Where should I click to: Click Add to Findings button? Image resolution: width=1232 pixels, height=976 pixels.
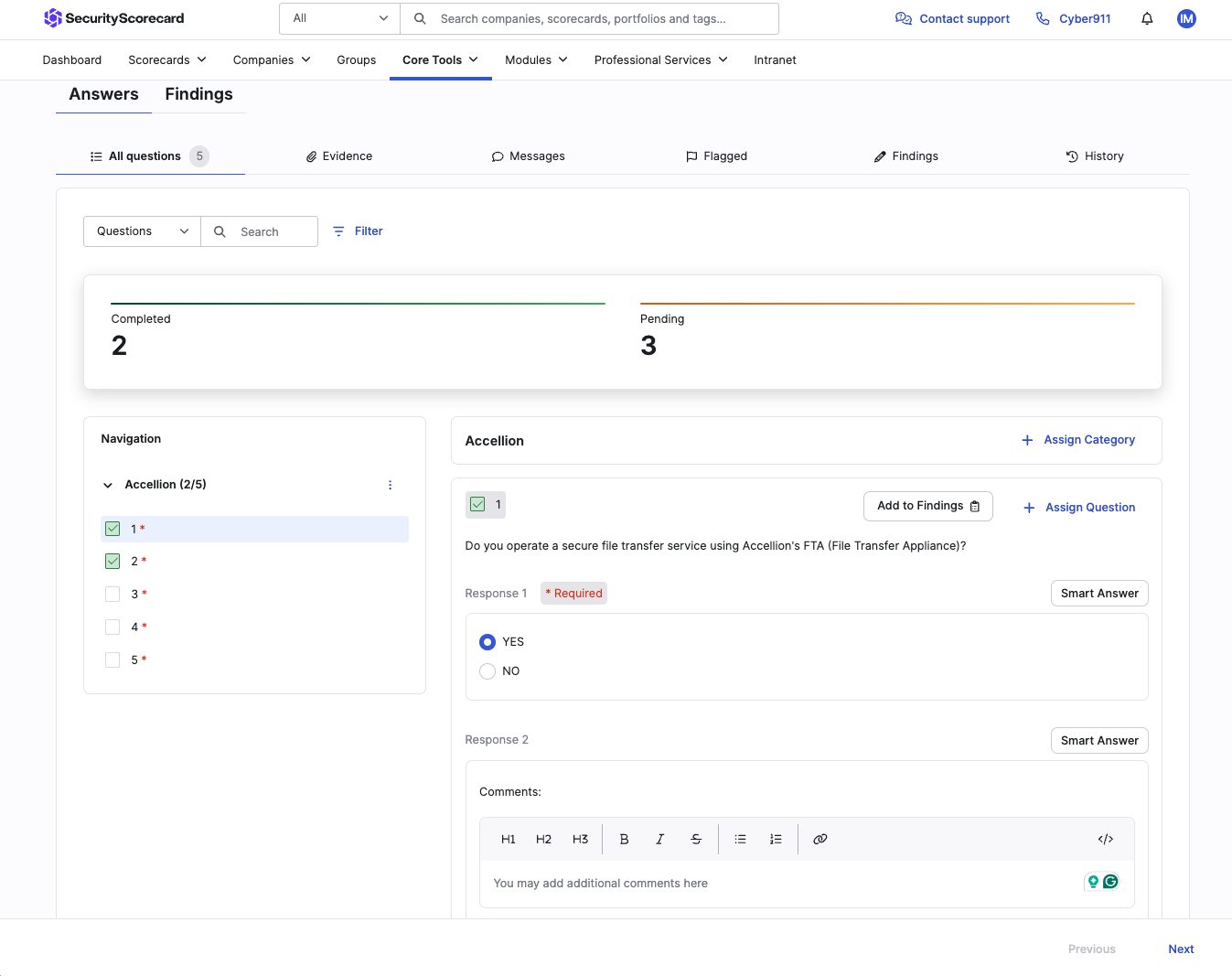928,506
